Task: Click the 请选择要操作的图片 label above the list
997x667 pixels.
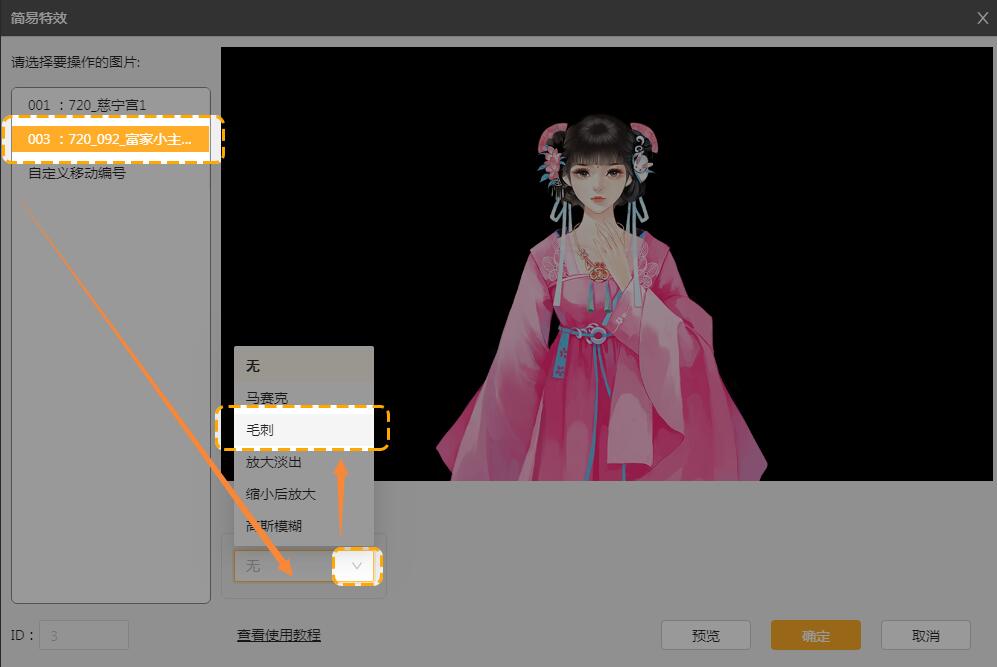Action: (76, 62)
